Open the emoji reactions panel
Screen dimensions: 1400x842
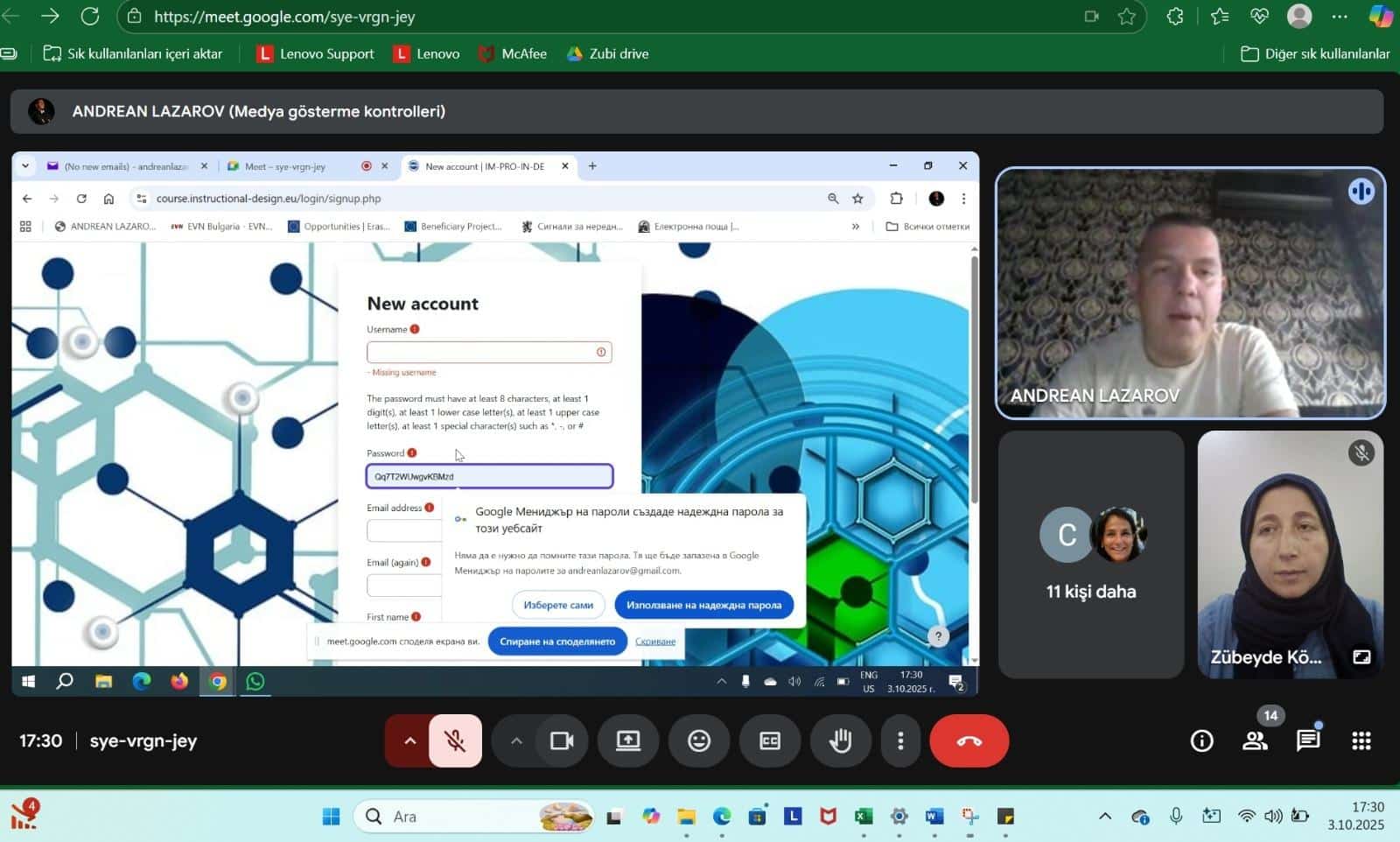(698, 740)
